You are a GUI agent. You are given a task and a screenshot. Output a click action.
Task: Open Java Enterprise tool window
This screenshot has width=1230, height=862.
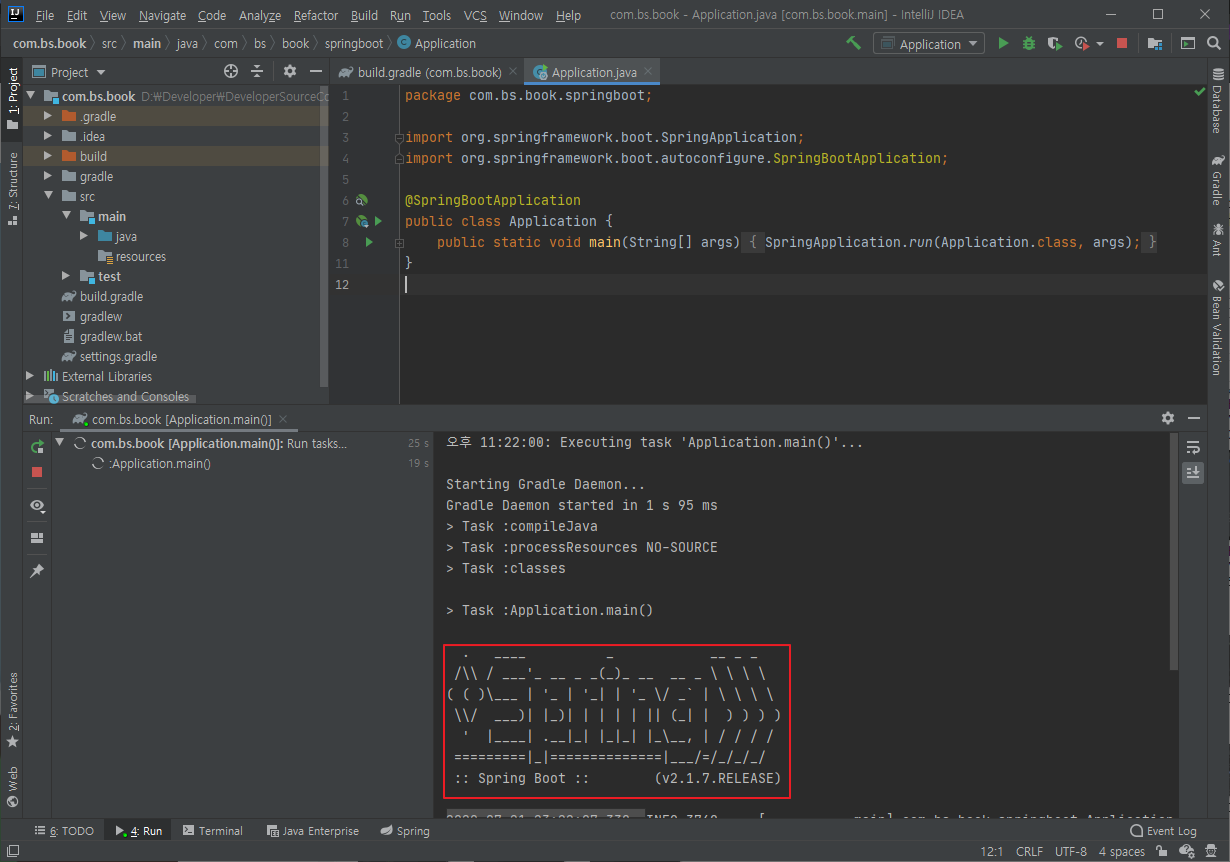point(313,831)
